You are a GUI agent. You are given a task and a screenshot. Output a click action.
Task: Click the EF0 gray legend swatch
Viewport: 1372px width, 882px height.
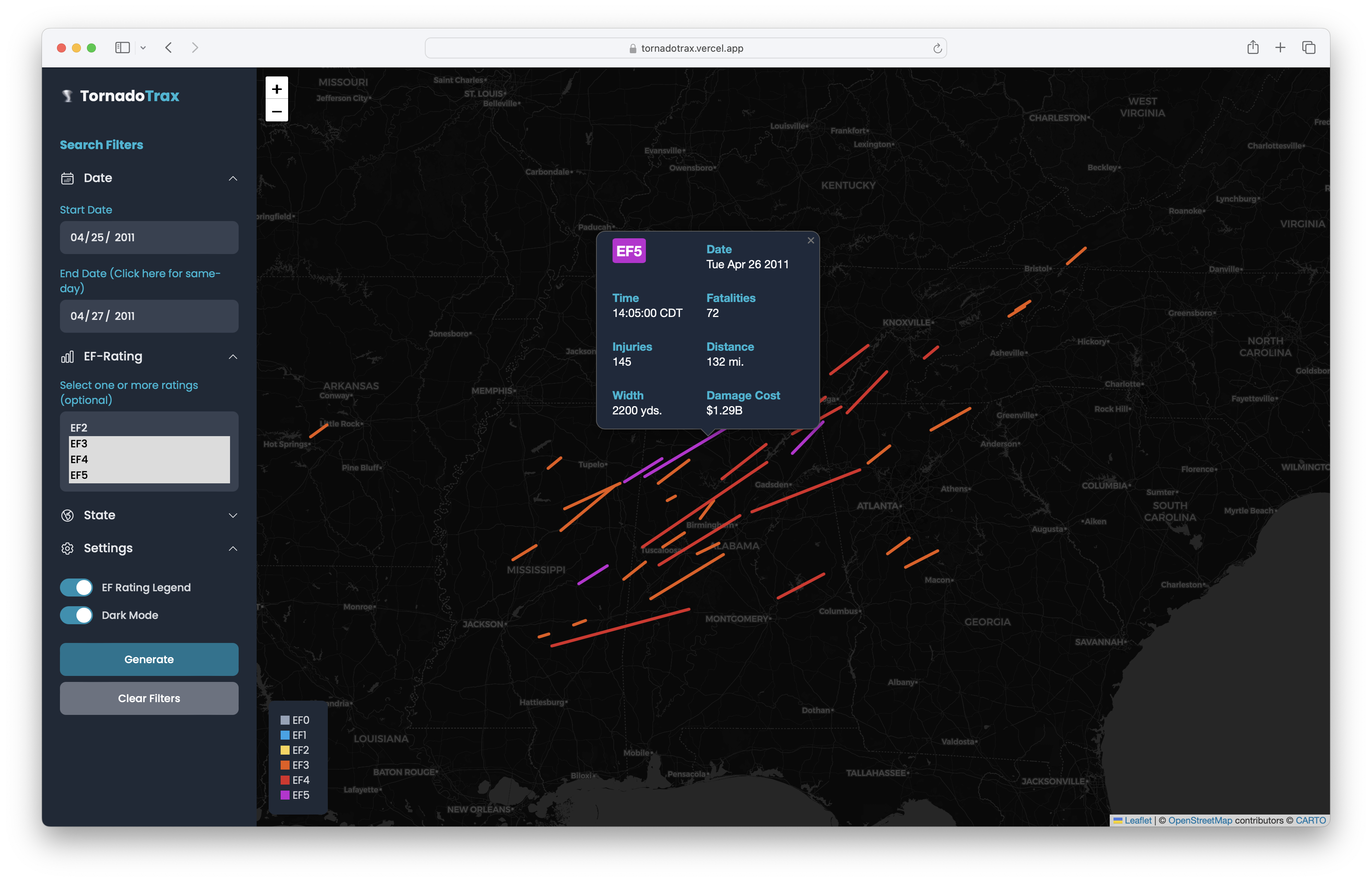click(x=285, y=721)
